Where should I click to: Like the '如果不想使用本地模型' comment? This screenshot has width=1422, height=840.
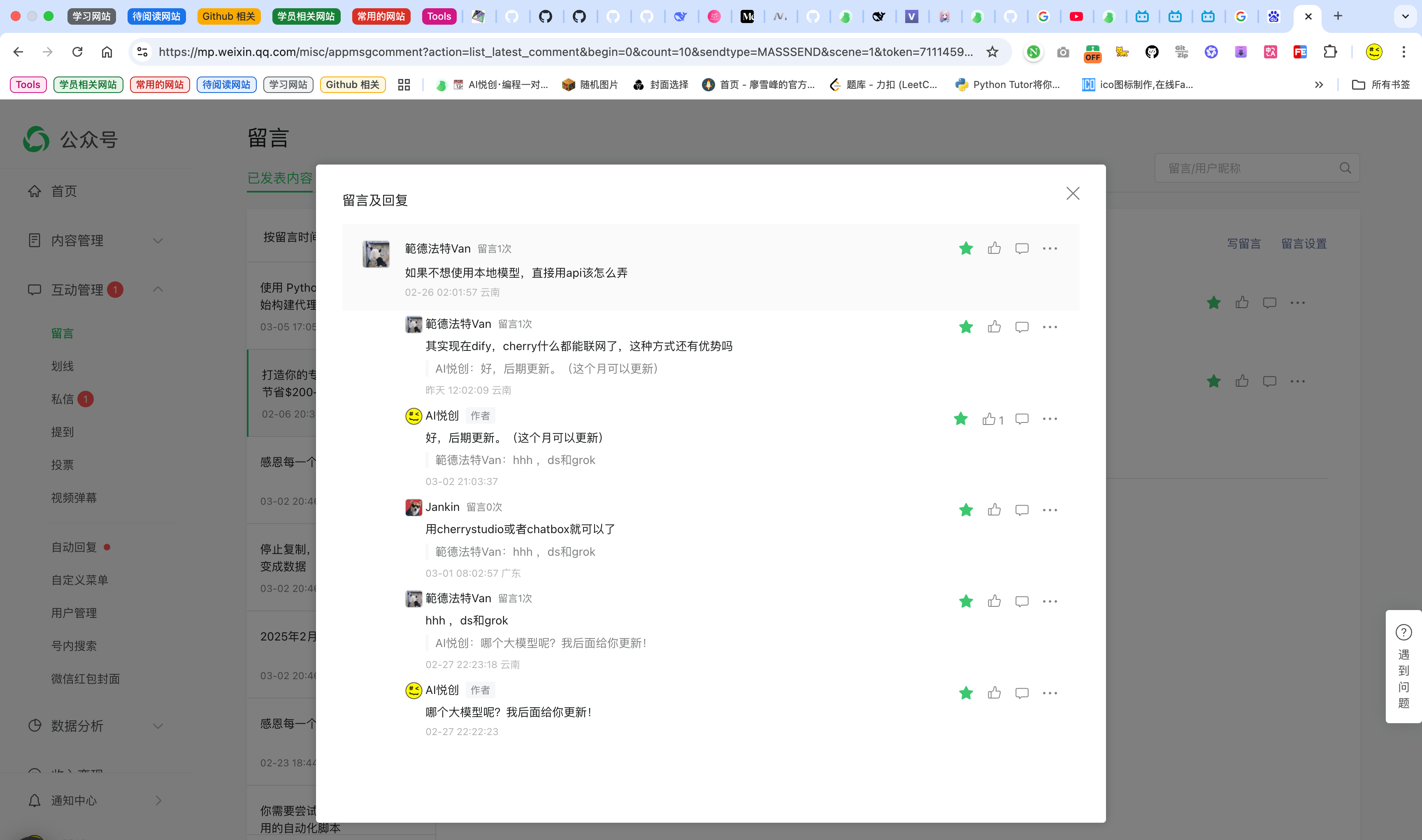pos(994,248)
